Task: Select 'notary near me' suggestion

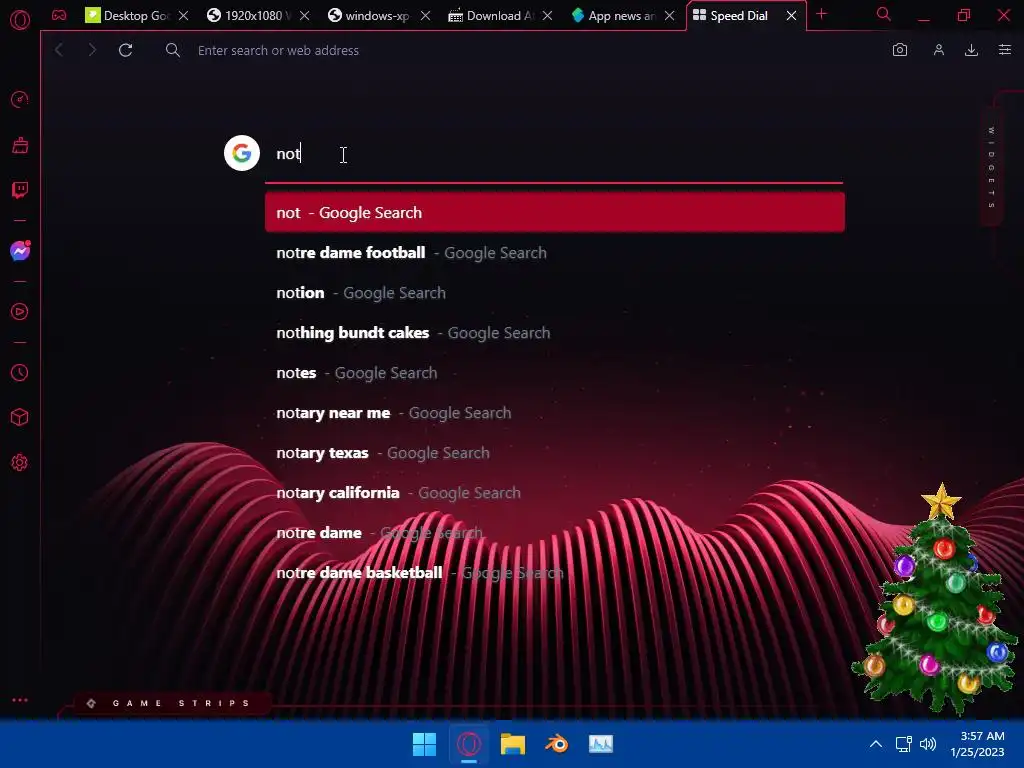Action: [x=554, y=413]
